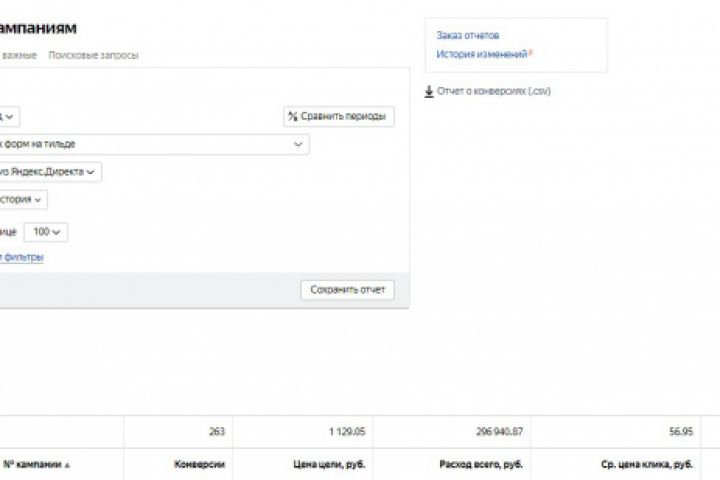Expand the форм на тильде goal dropdown
720x480 pixels.
click(298, 144)
